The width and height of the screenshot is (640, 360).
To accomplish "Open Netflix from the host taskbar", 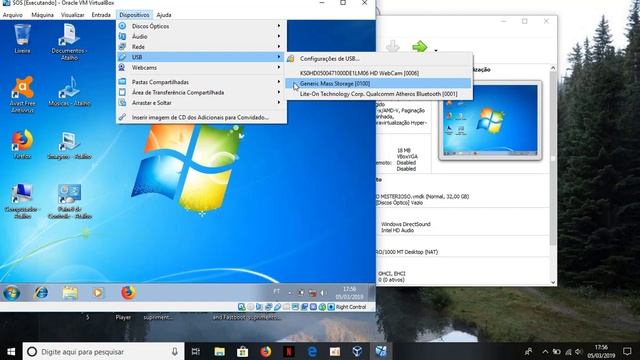I will (x=289, y=351).
